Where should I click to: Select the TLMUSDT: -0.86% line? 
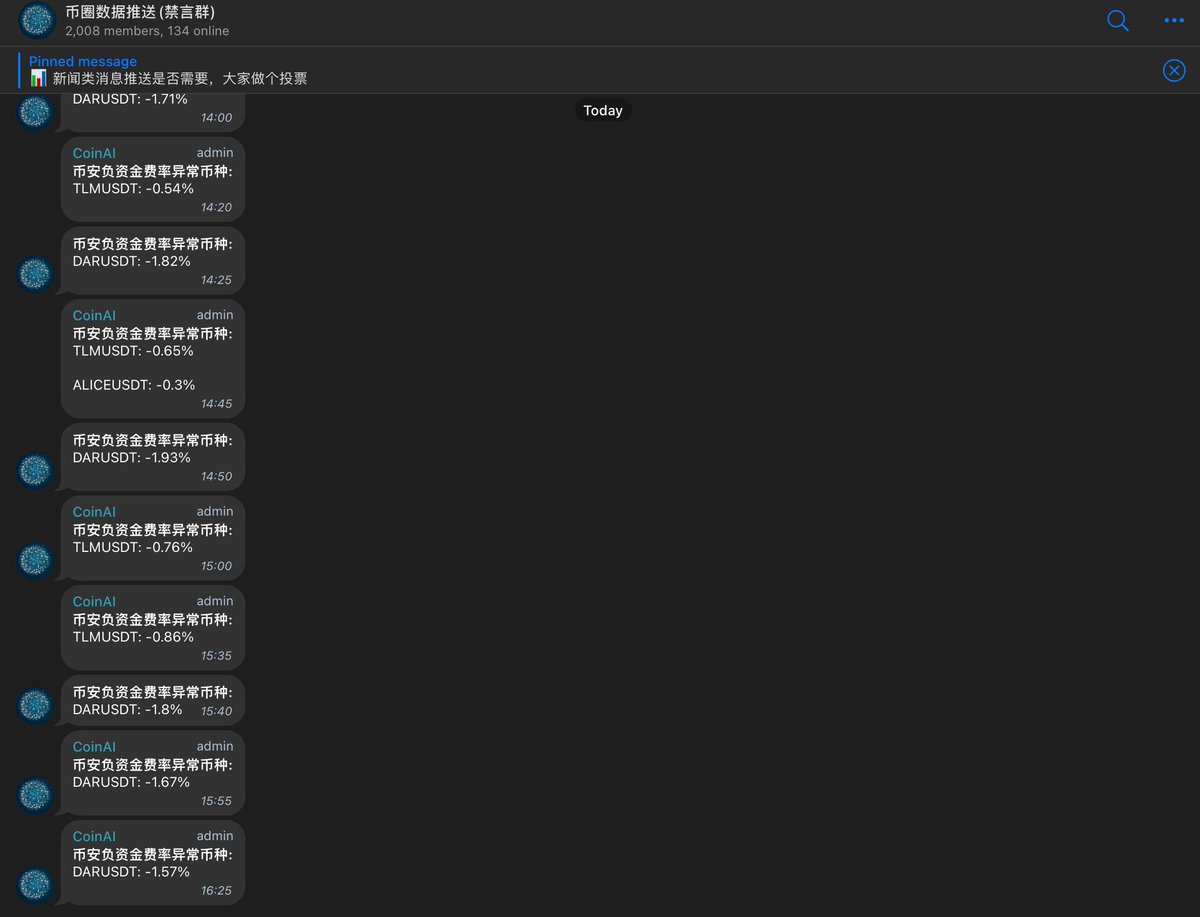pos(133,637)
